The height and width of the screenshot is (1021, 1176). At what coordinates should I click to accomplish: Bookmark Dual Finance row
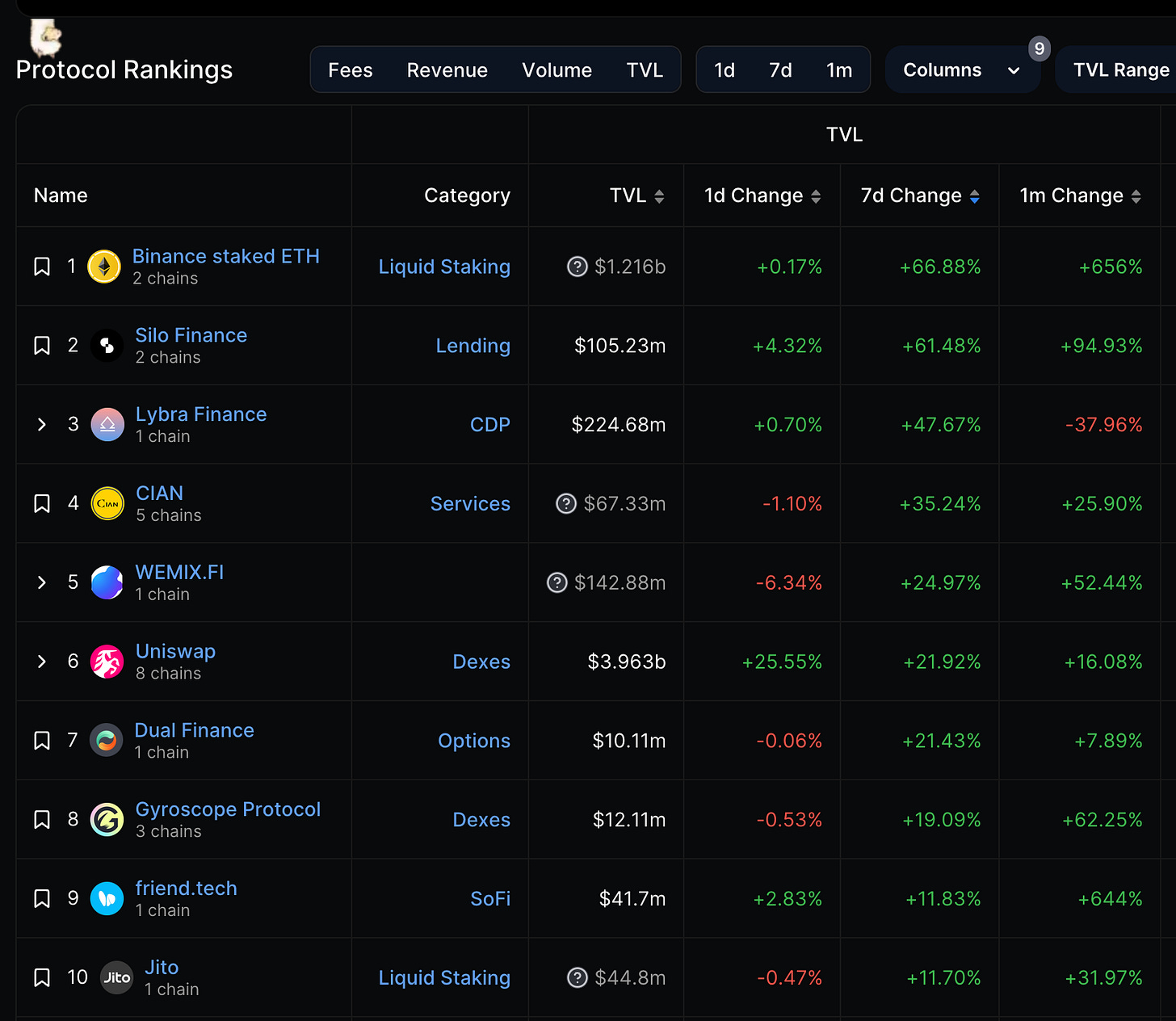(x=42, y=741)
